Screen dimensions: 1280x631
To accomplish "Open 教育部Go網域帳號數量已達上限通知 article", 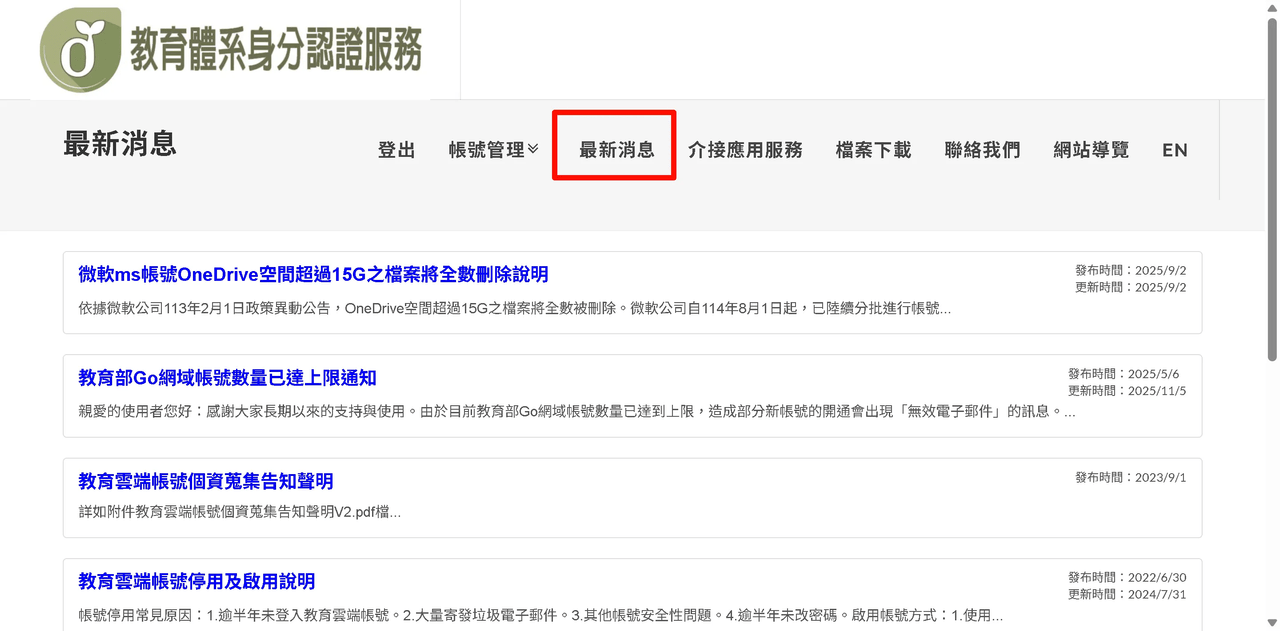I will pos(227,378).
